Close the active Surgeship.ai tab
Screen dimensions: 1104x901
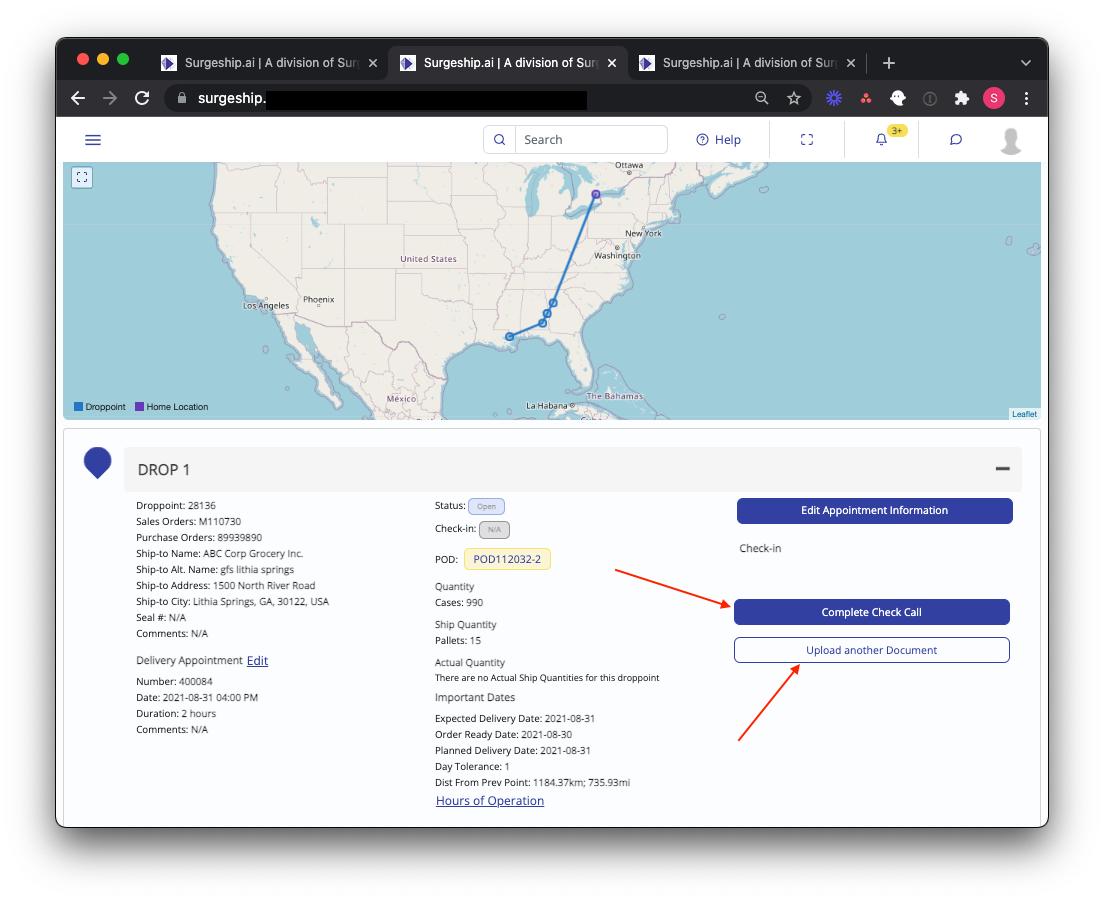612,63
